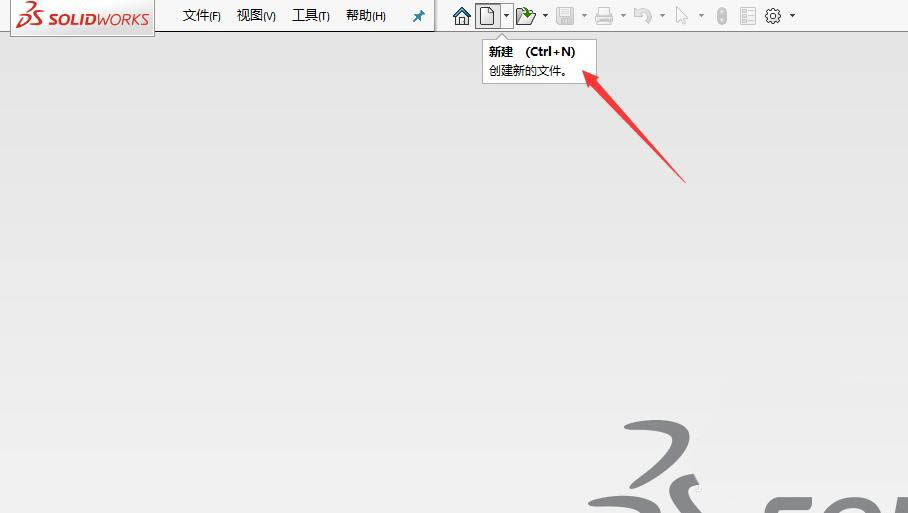Viewport: 908px width, 513px height.
Task: Click the Rebuild traffic light icon
Action: point(722,16)
